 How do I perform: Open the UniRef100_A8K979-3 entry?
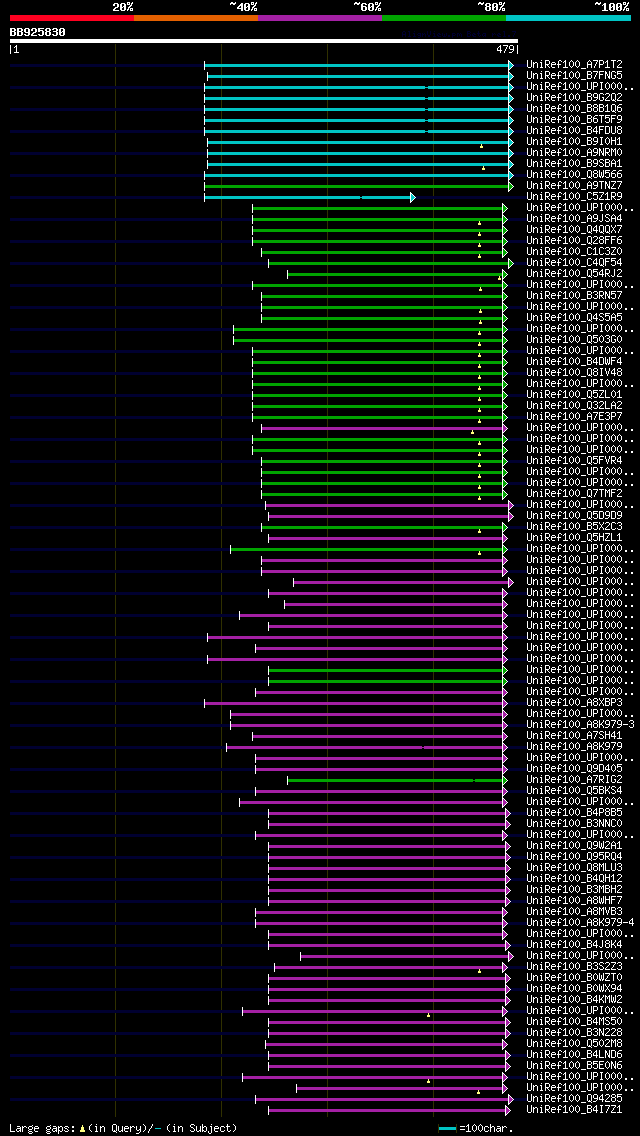(x=581, y=724)
